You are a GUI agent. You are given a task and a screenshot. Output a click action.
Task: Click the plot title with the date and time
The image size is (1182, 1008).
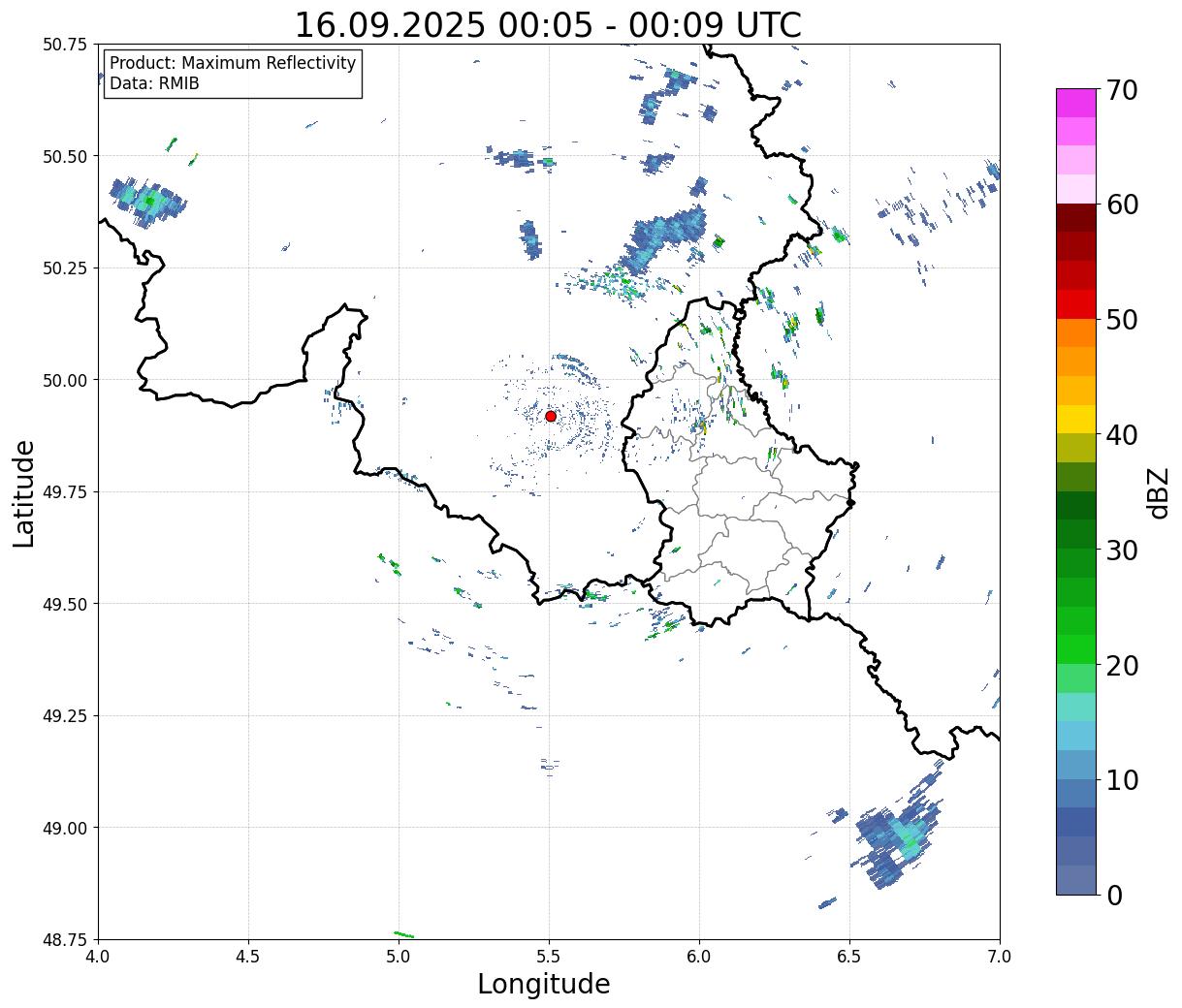click(x=548, y=24)
